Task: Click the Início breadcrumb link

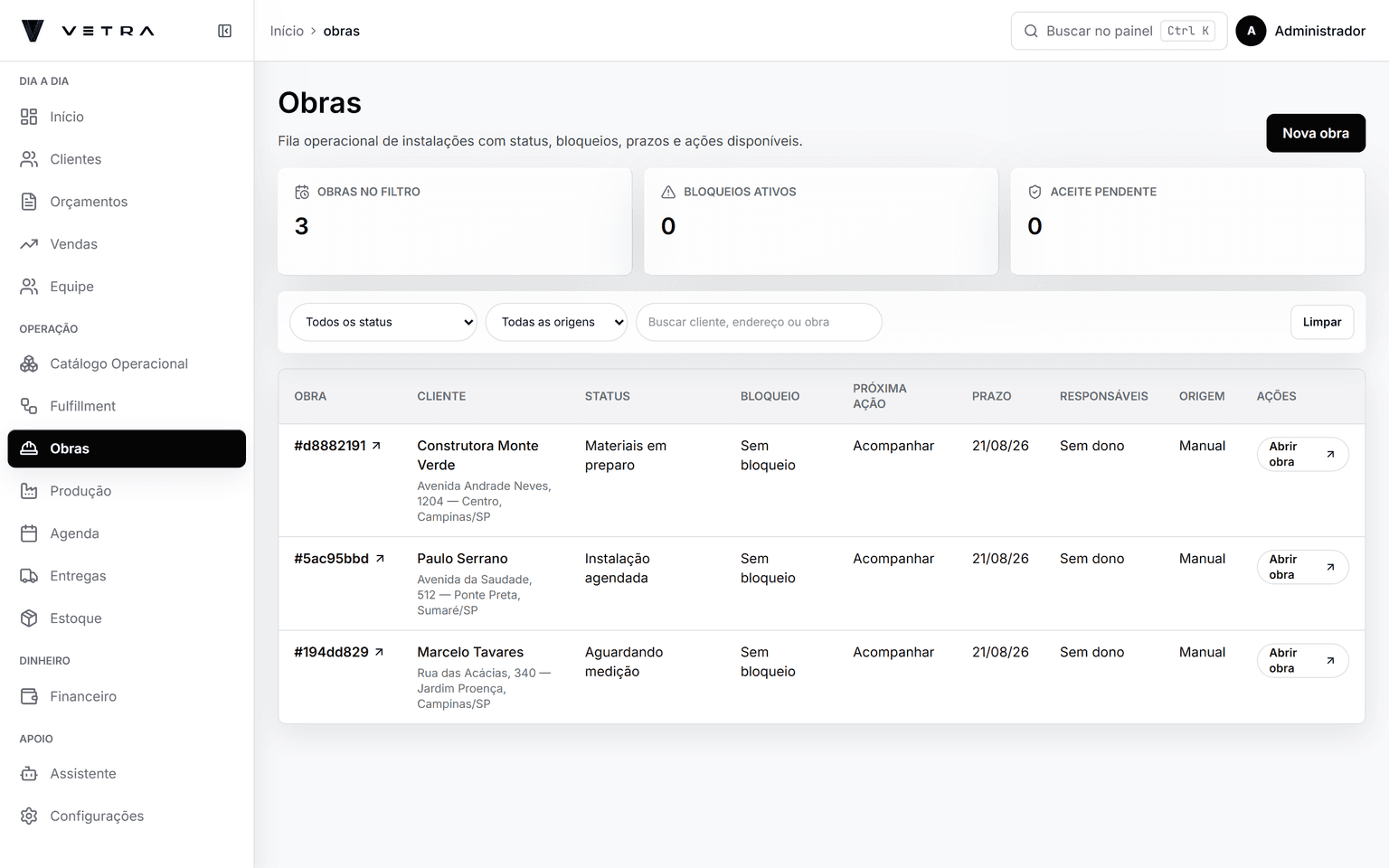Action: (287, 31)
